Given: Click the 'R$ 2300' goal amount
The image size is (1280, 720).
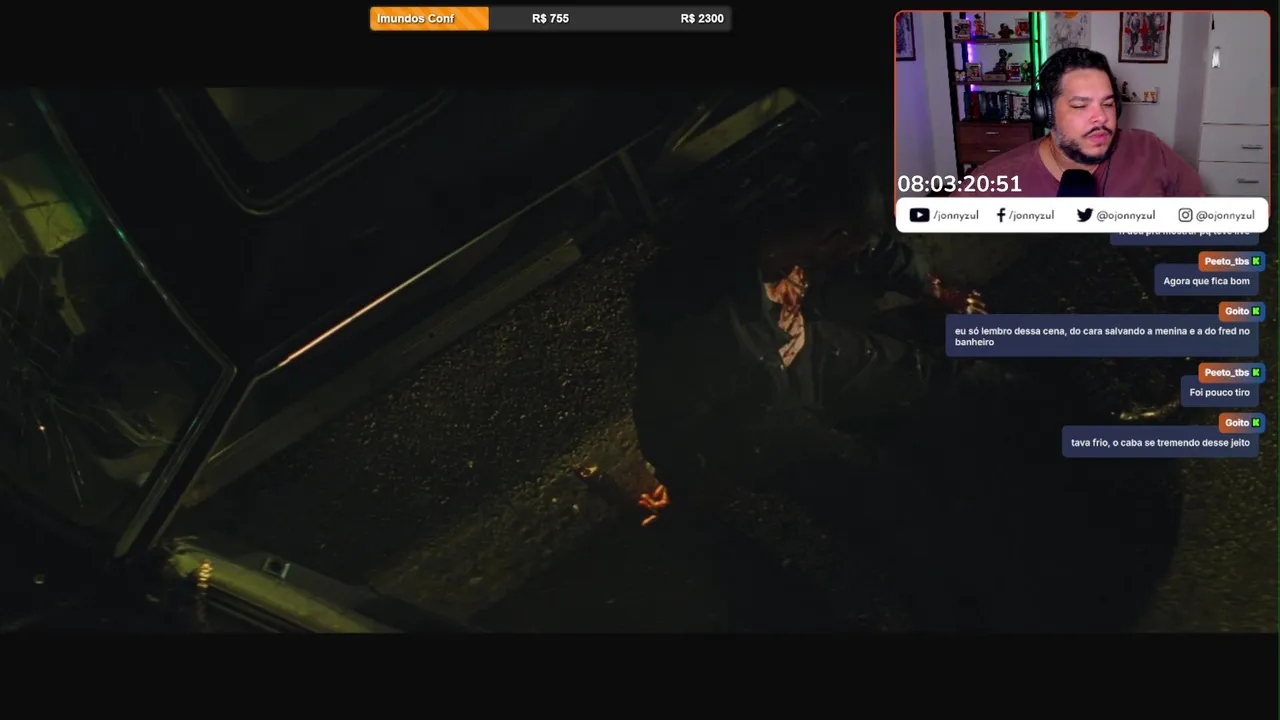Looking at the screenshot, I should coord(702,18).
